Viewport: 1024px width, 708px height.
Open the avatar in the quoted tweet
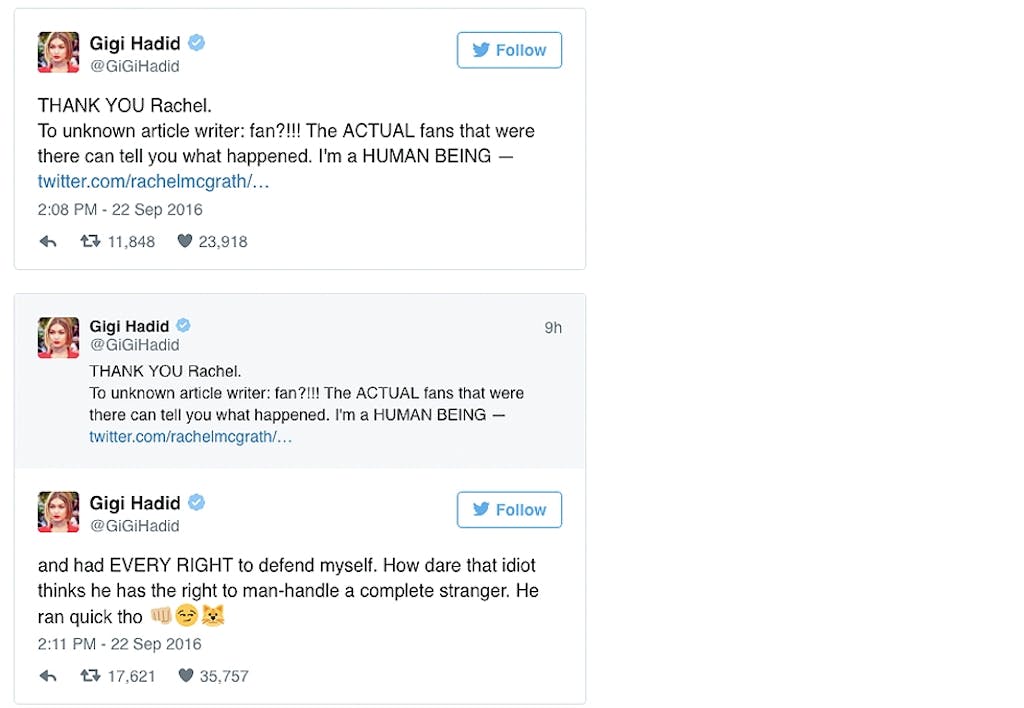pos(58,337)
